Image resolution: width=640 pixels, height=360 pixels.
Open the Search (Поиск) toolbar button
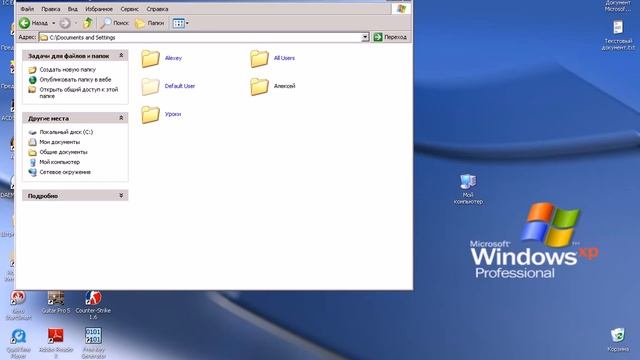point(115,23)
